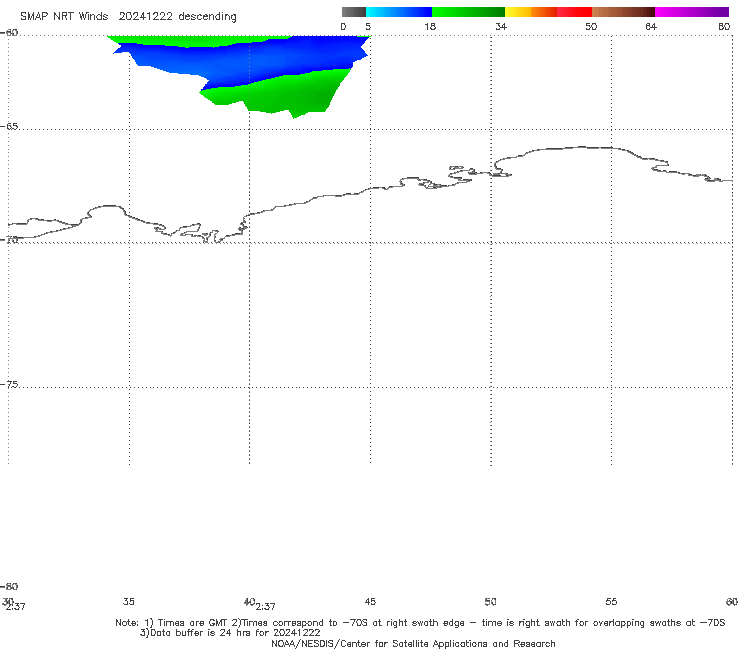
Task: Click the color bar label '18'
Action: pos(430,27)
